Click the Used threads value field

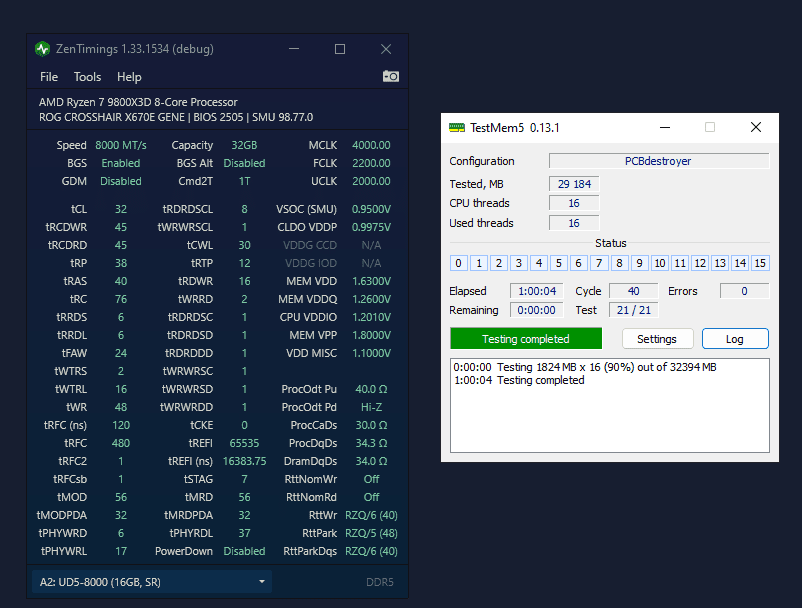point(574,223)
